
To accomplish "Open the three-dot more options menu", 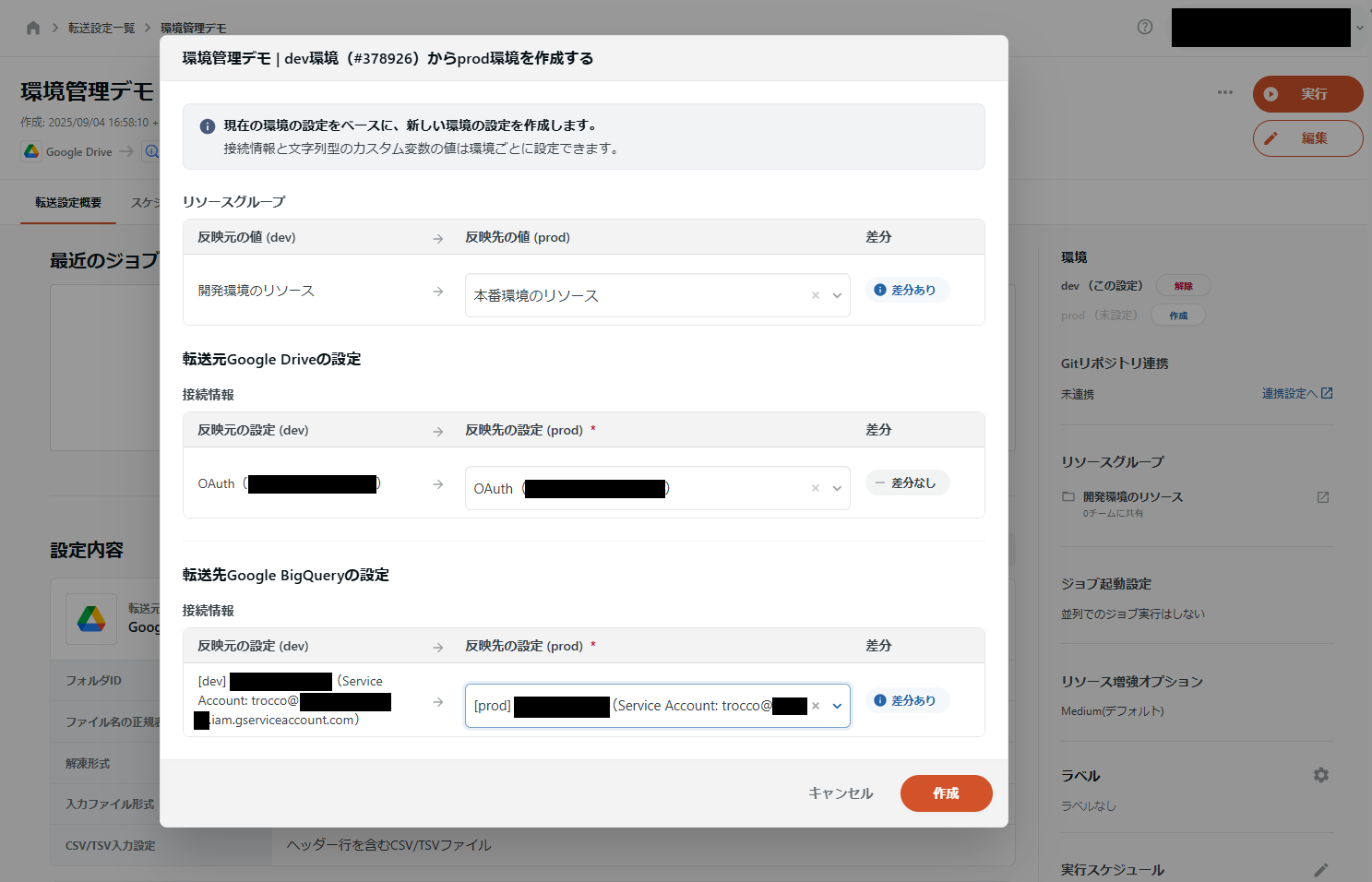I will click(x=1225, y=92).
